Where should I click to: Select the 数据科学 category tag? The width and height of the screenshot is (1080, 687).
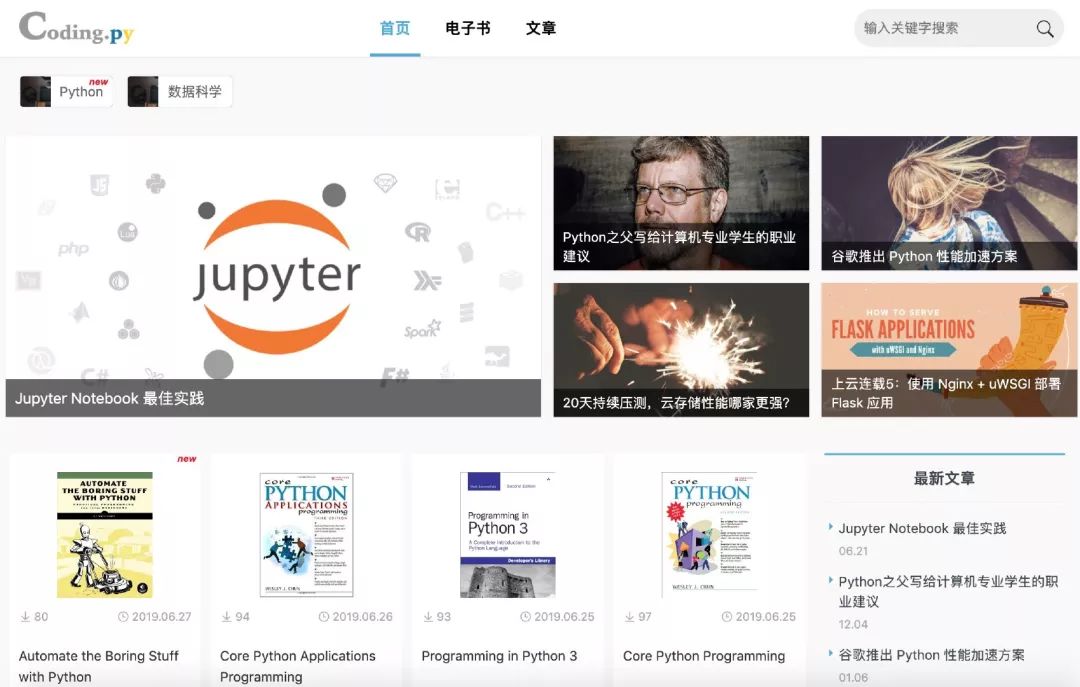[x=179, y=92]
